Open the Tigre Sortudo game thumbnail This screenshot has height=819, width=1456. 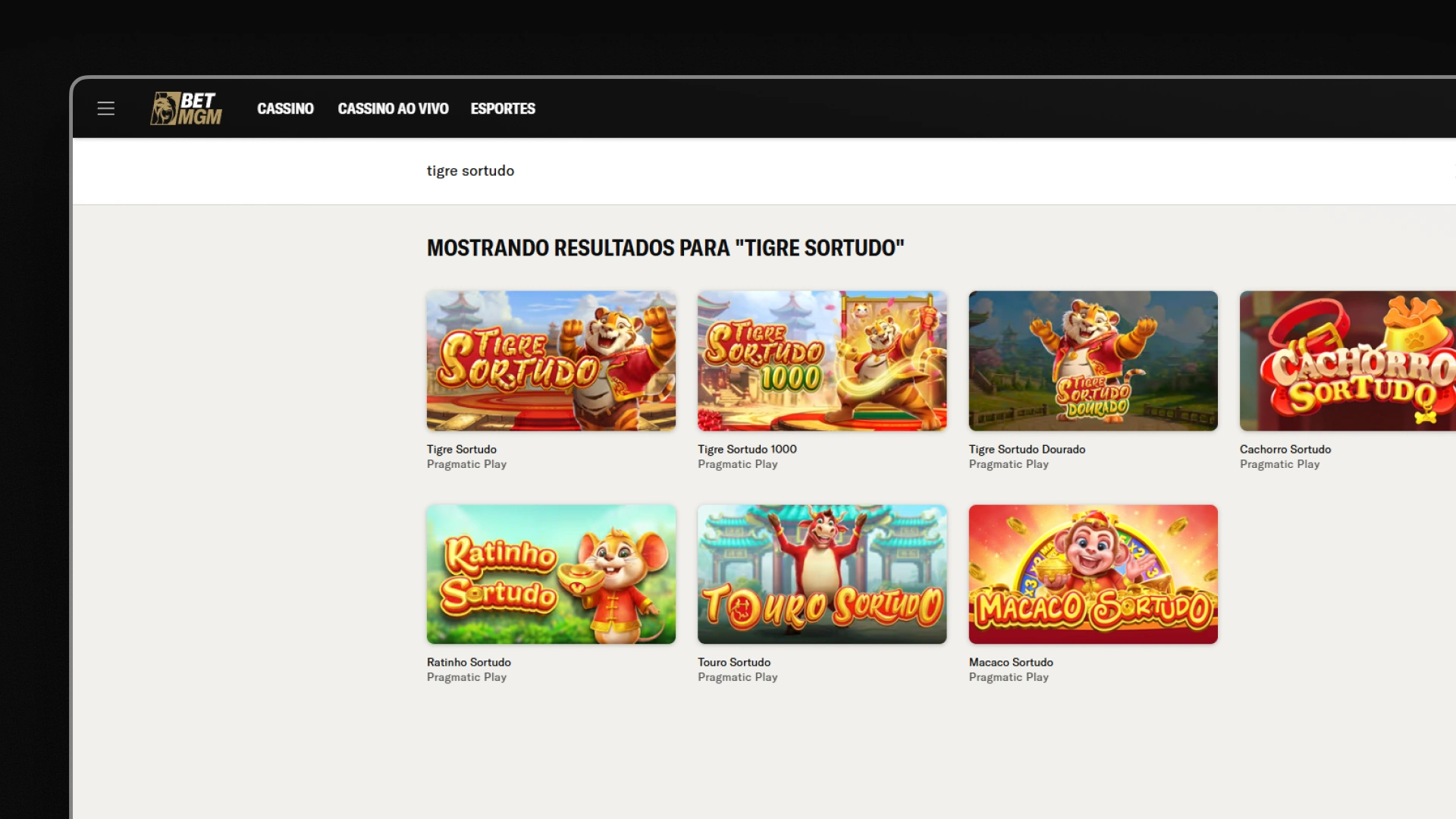(551, 361)
